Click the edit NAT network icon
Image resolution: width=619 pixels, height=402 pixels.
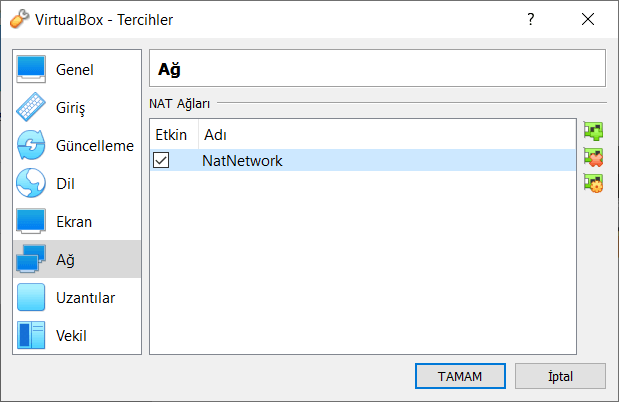tap(594, 183)
